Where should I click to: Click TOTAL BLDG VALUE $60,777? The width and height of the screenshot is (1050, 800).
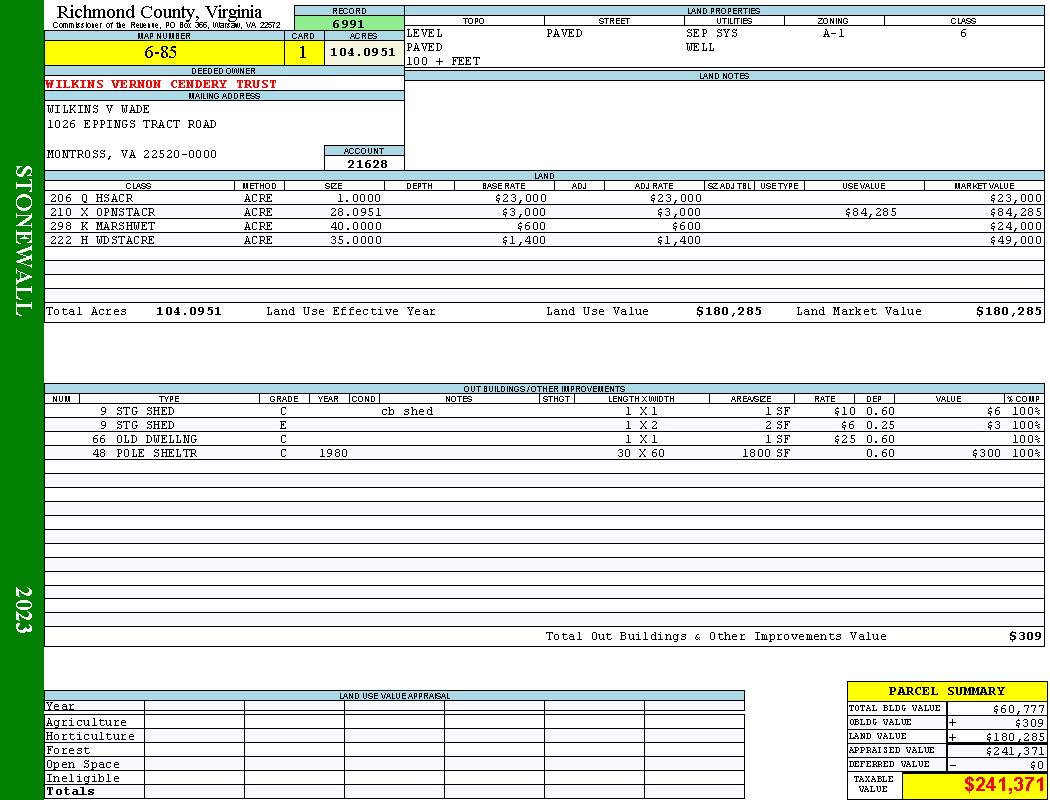946,708
